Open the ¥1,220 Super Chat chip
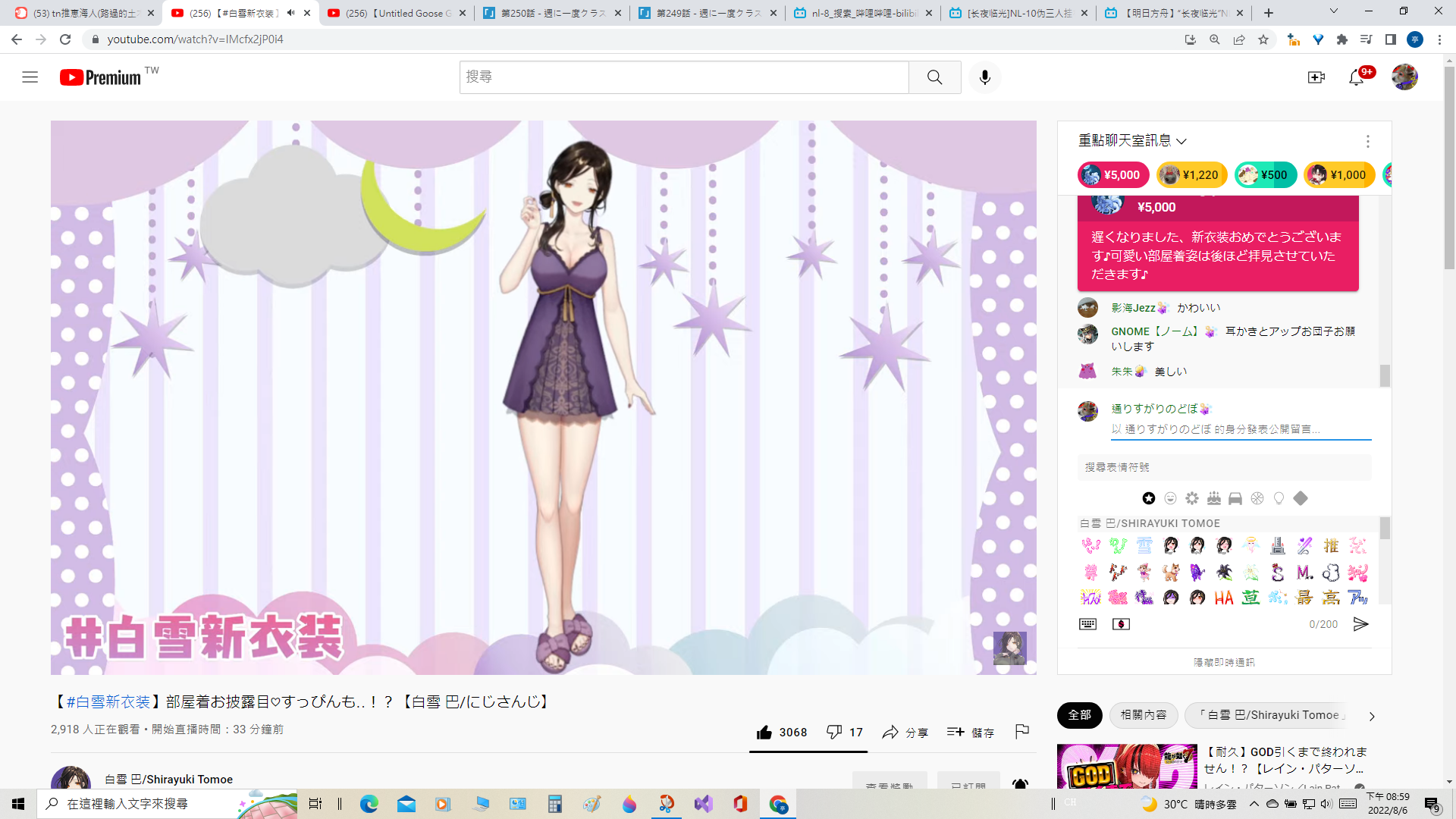 1191,175
